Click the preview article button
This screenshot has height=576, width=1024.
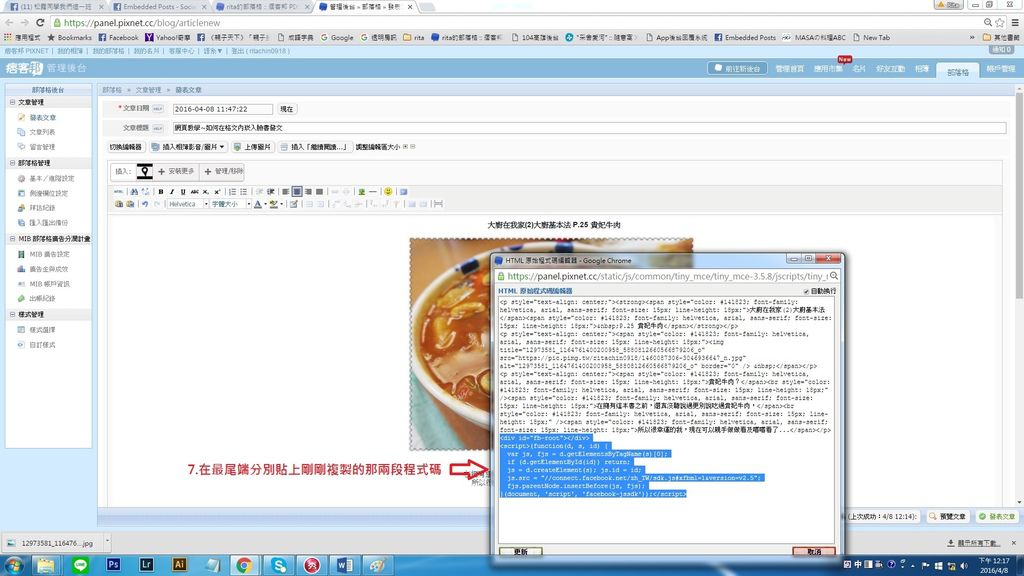948,517
